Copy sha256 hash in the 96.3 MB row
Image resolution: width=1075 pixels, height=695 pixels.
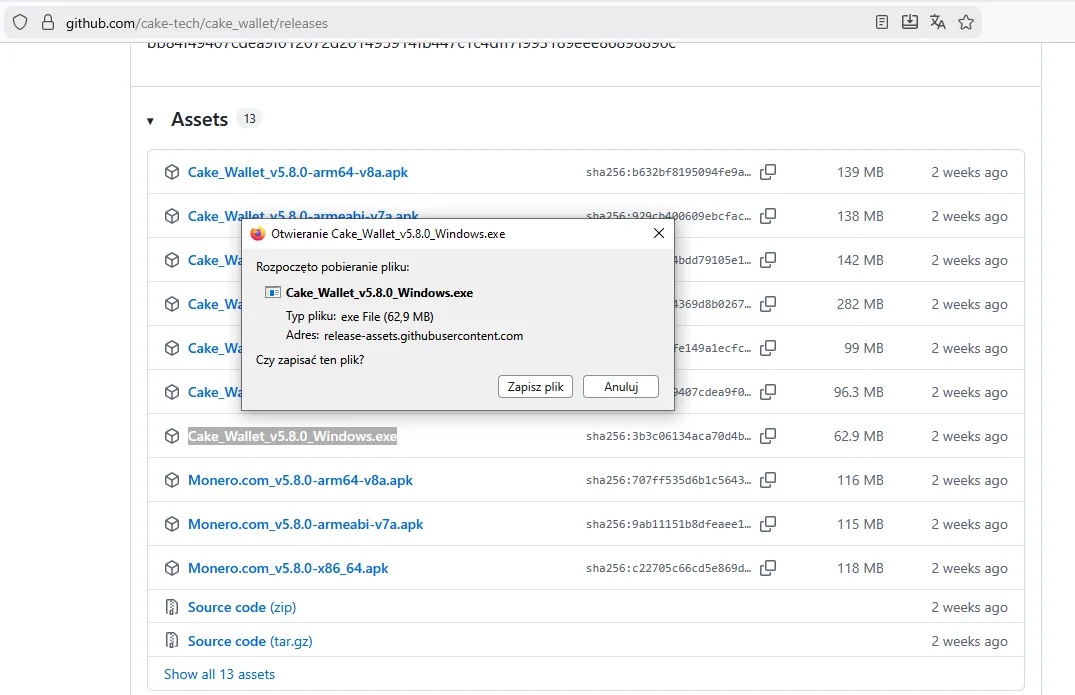768,391
